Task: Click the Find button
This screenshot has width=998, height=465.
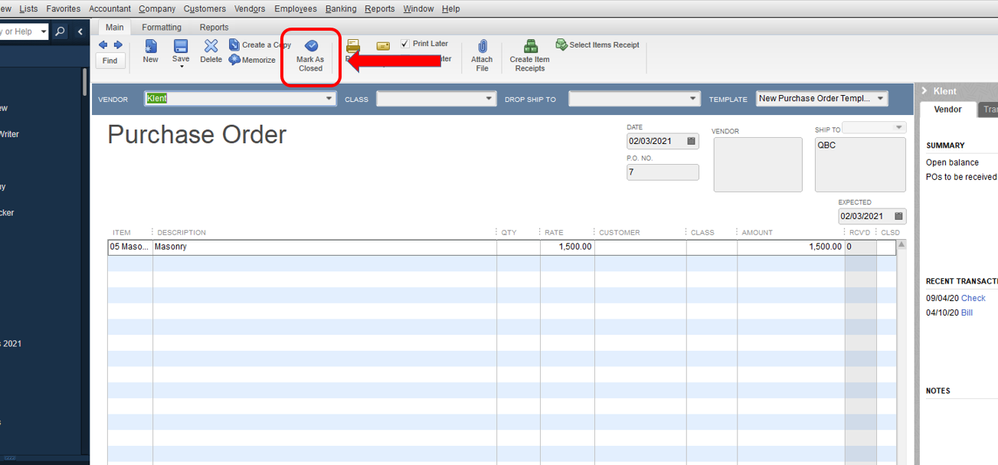Action: pyautogui.click(x=110, y=61)
